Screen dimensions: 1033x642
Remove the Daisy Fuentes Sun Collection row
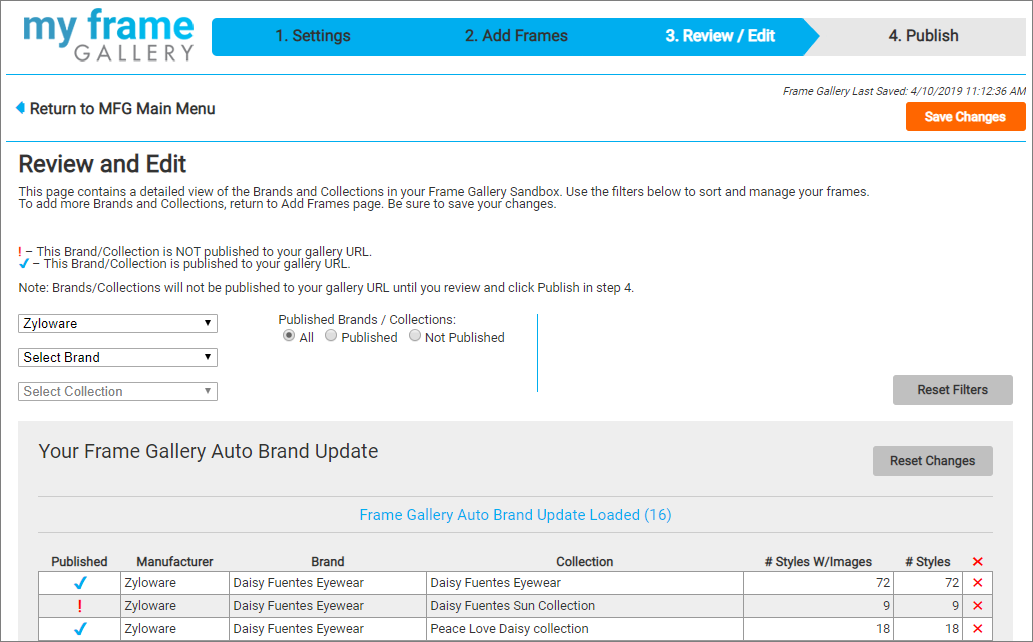click(978, 606)
